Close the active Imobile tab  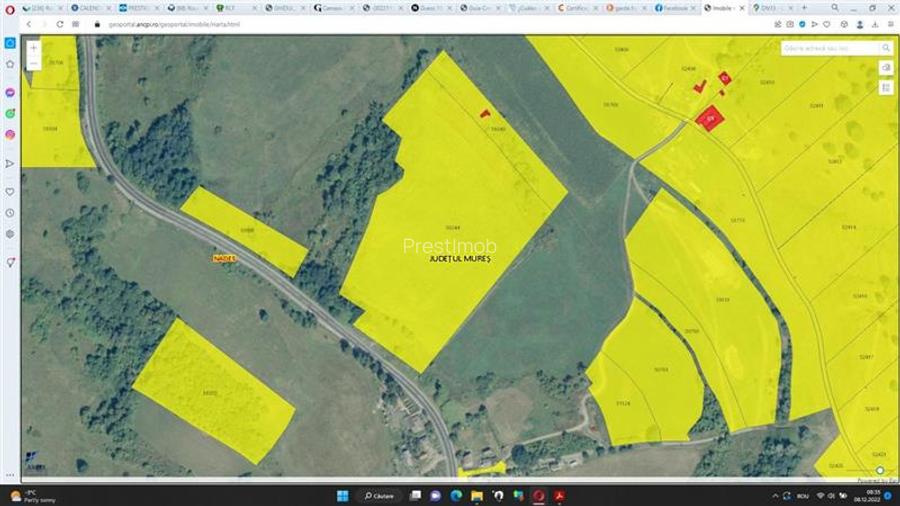coord(742,9)
